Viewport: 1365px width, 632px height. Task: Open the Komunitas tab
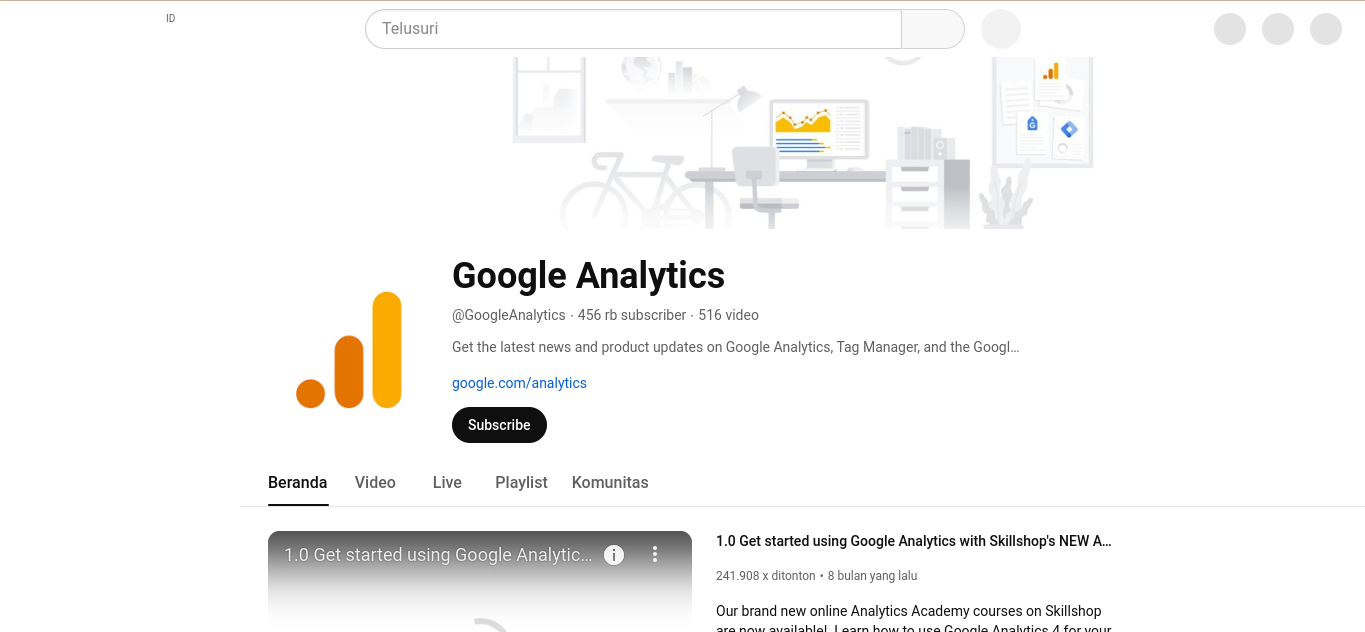[x=610, y=482]
